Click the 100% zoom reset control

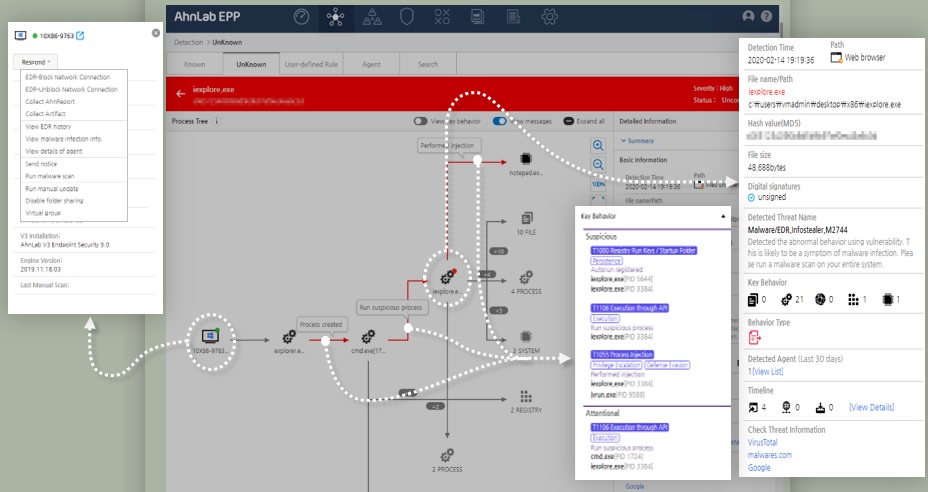(598, 184)
